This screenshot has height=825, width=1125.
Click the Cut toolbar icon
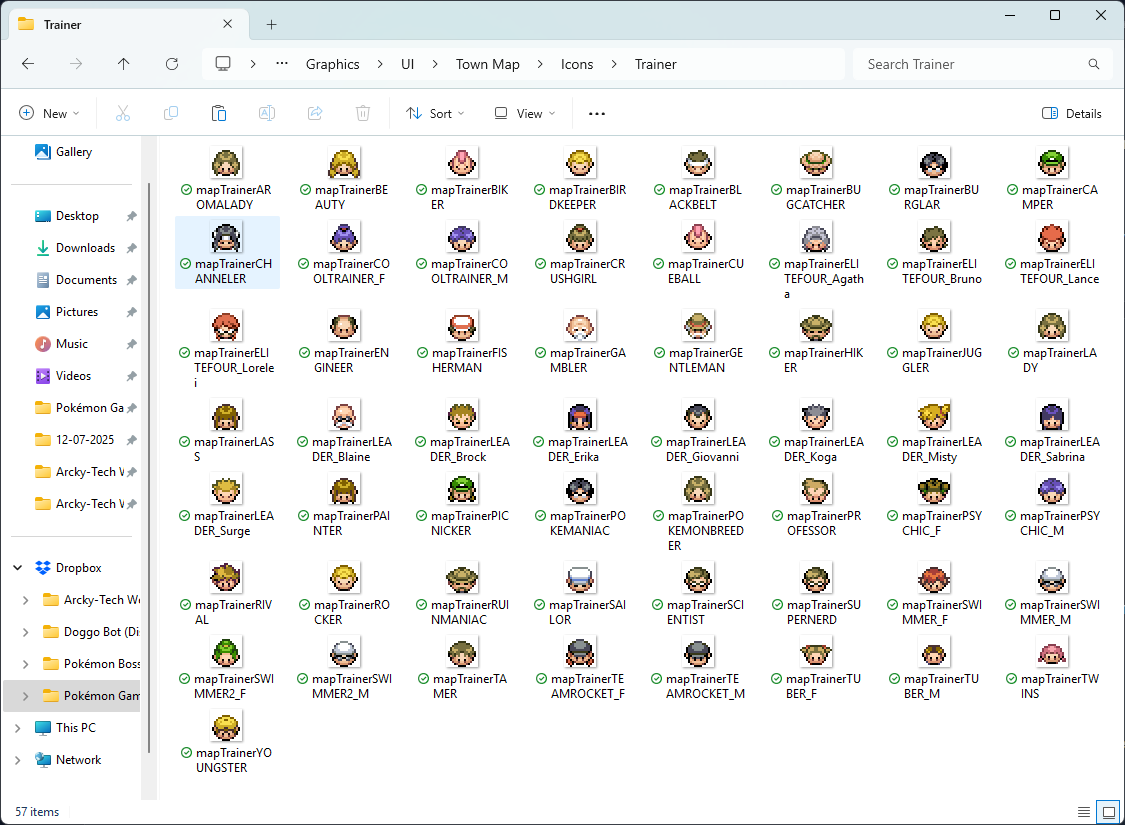(x=123, y=113)
